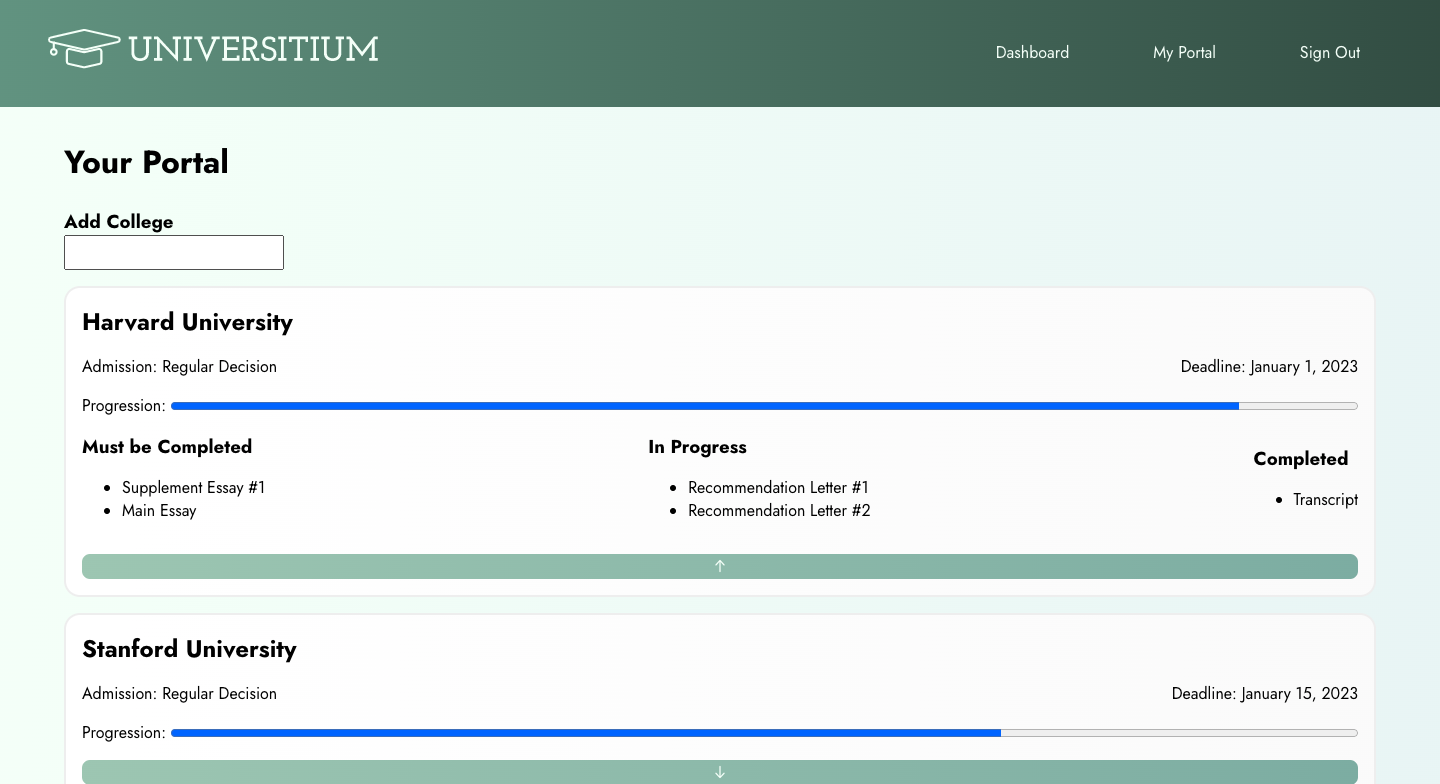Click Harvard's Admission: Regular Decision text
Viewport: 1440px width, 784px height.
pyautogui.click(x=179, y=367)
